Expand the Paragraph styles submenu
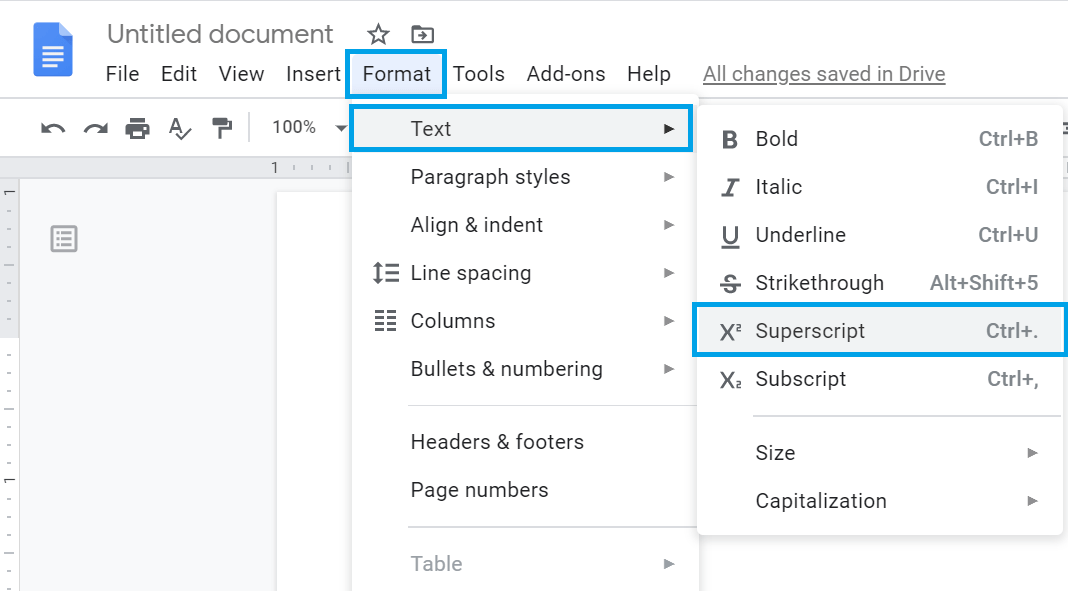The image size is (1068, 591). click(491, 176)
